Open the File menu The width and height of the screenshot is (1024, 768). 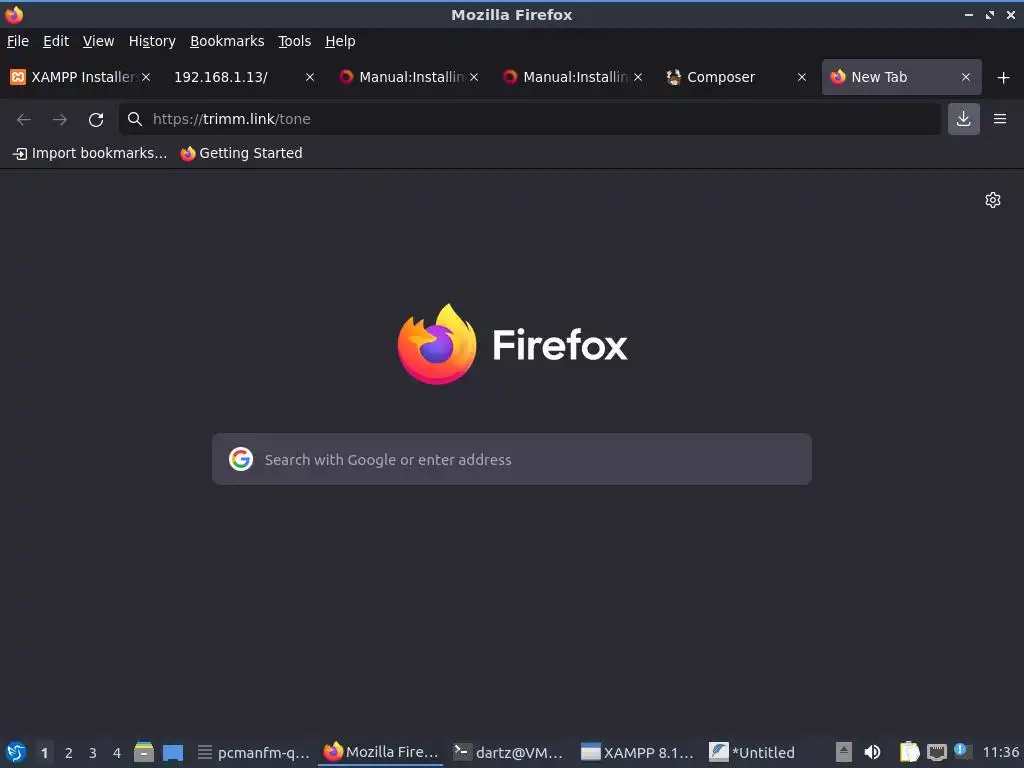point(18,41)
